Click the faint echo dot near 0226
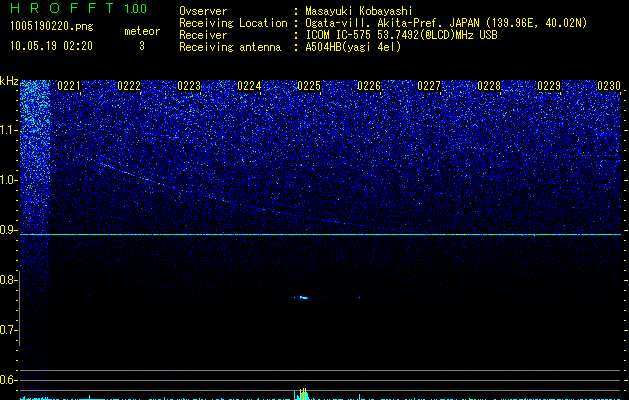 click(359, 298)
